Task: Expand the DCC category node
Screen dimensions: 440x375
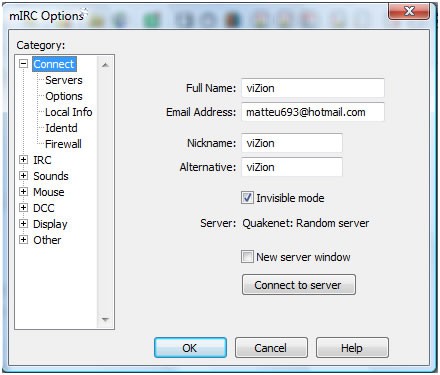Action: coord(23,208)
